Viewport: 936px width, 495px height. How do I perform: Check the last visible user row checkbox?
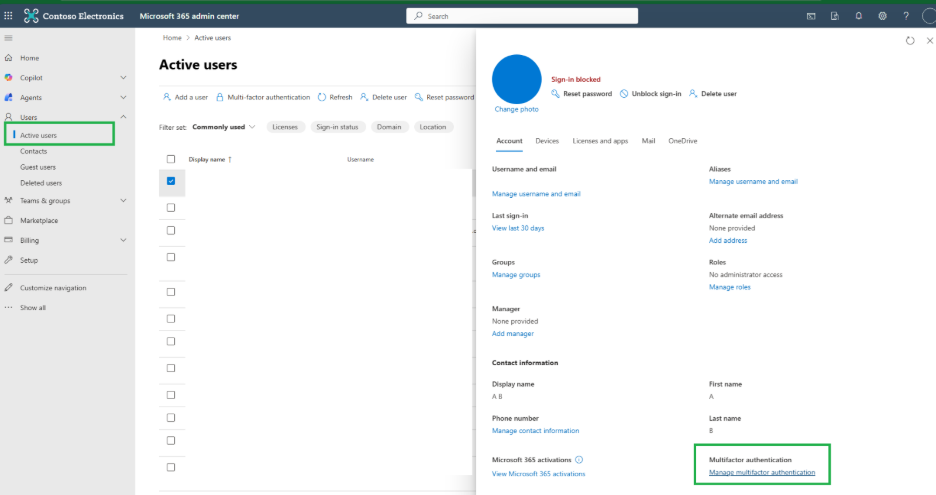coord(171,468)
